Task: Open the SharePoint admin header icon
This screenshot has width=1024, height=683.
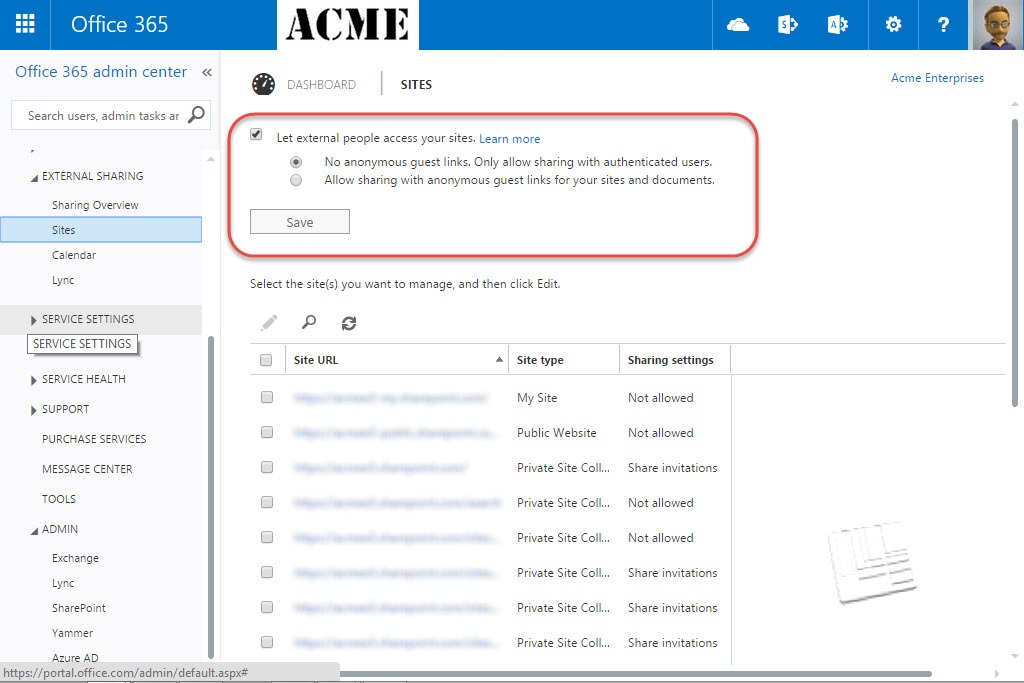Action: coord(788,25)
